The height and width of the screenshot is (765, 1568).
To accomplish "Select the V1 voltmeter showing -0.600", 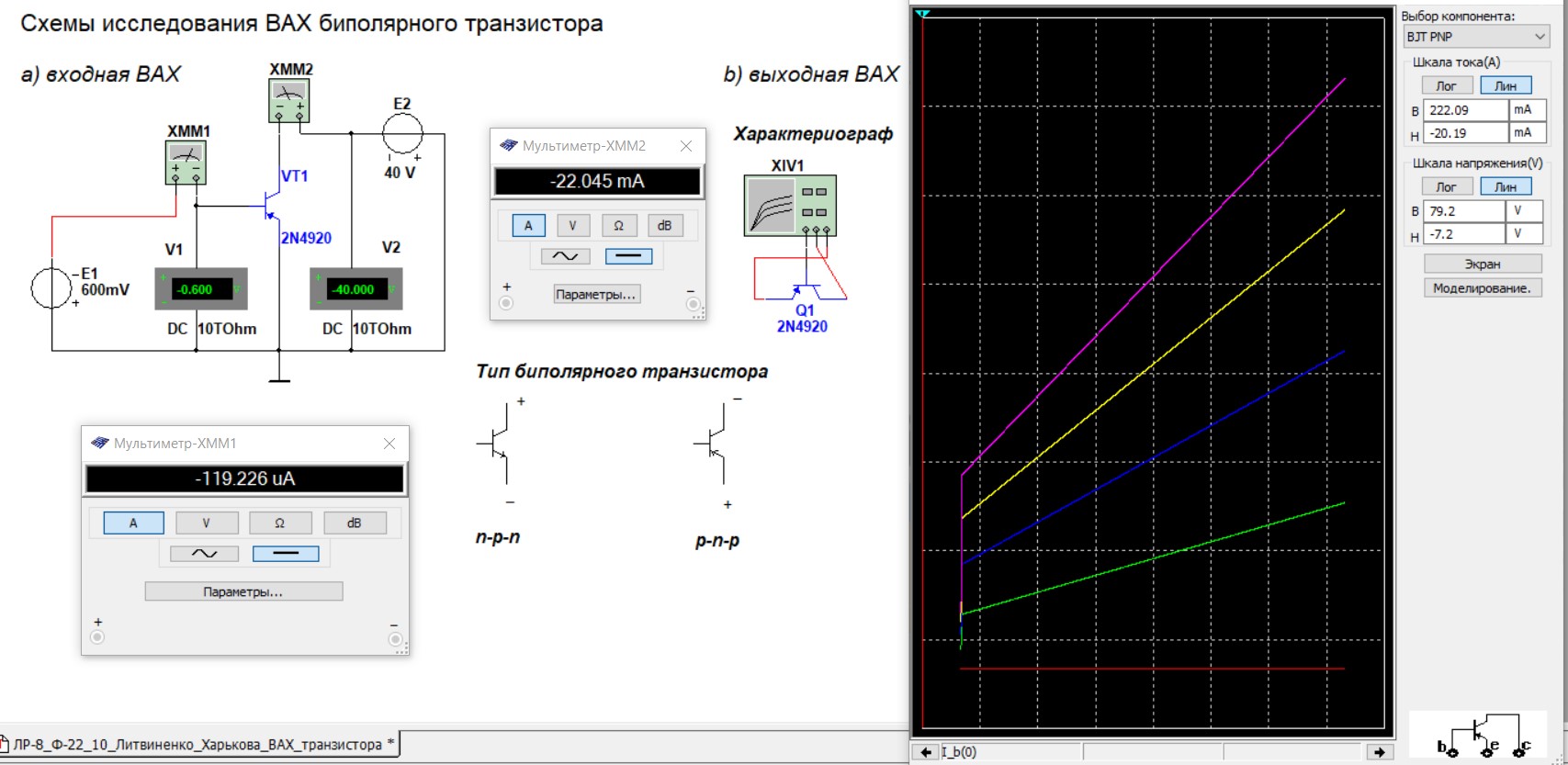I will (x=201, y=289).
